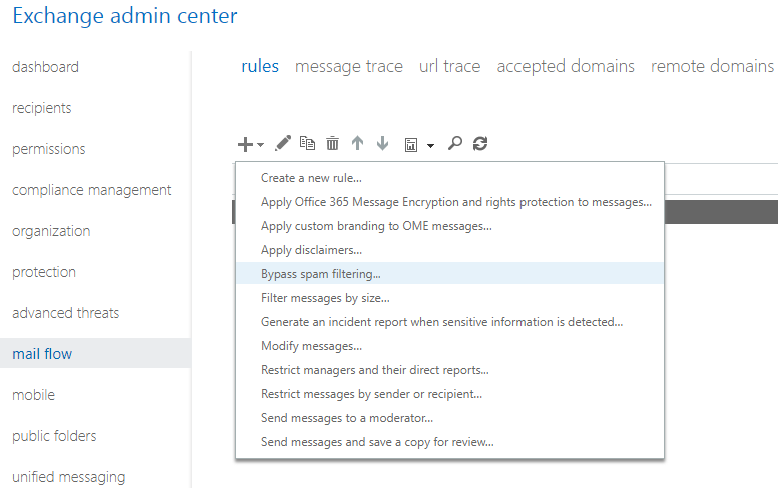The image size is (778, 488).
Task: Click the move rule down arrow
Action: 382,144
